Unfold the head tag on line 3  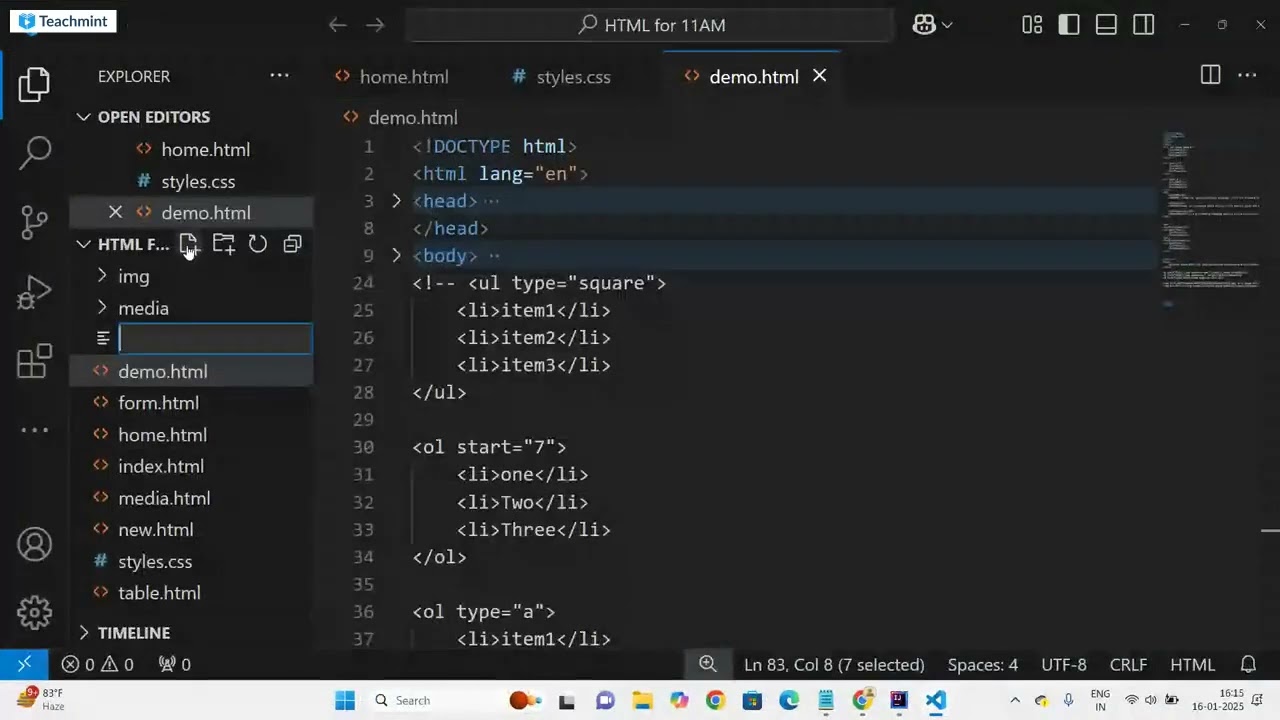click(x=396, y=201)
